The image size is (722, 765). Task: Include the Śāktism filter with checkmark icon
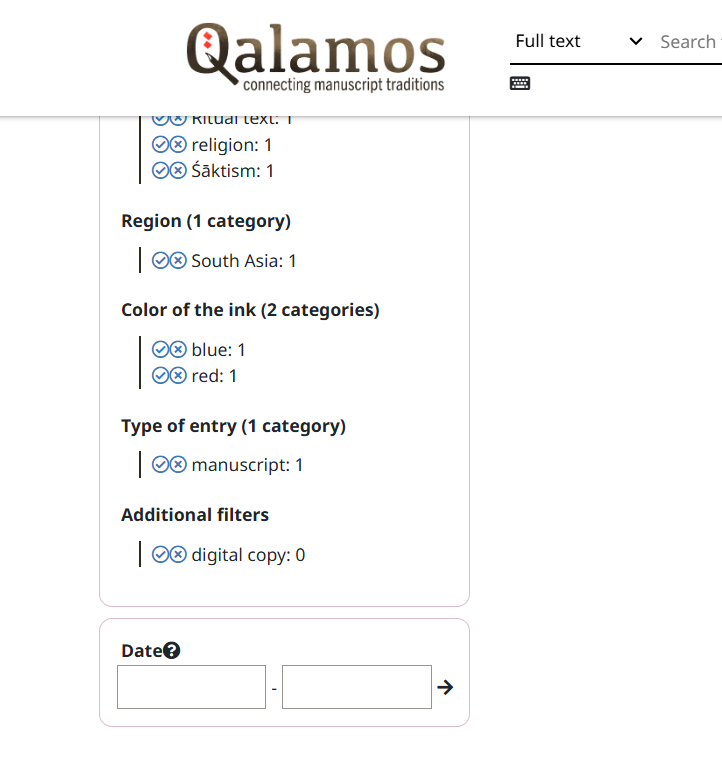click(x=160, y=171)
